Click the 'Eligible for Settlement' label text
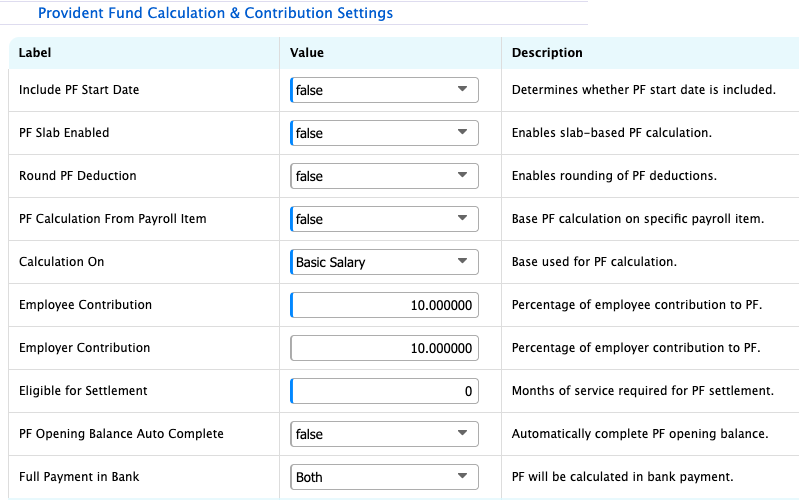This screenshot has width=799, height=502. coord(83,391)
